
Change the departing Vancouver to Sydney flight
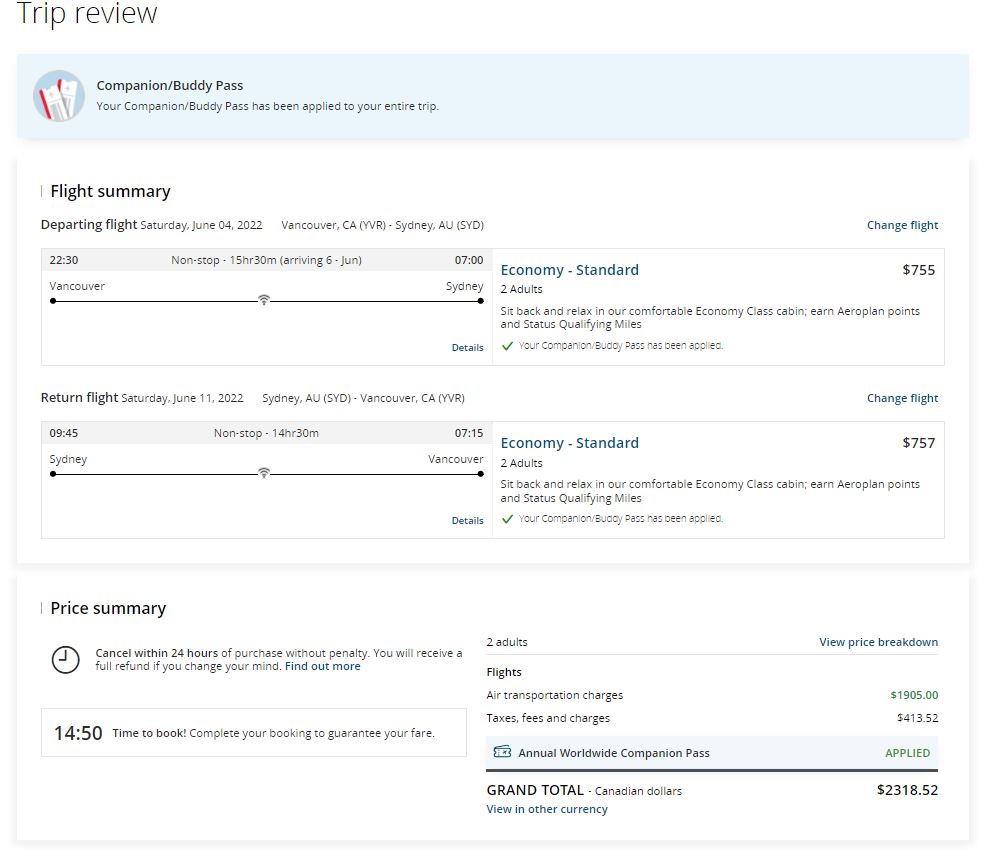(x=902, y=225)
